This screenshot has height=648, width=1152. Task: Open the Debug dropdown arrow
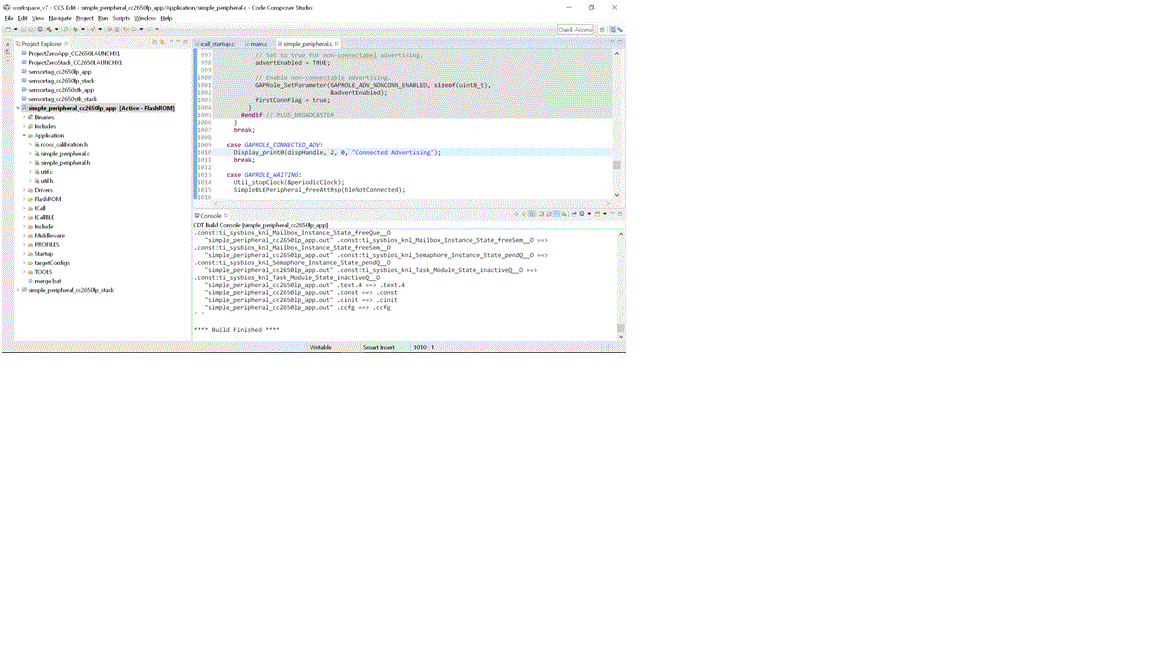(83, 29)
